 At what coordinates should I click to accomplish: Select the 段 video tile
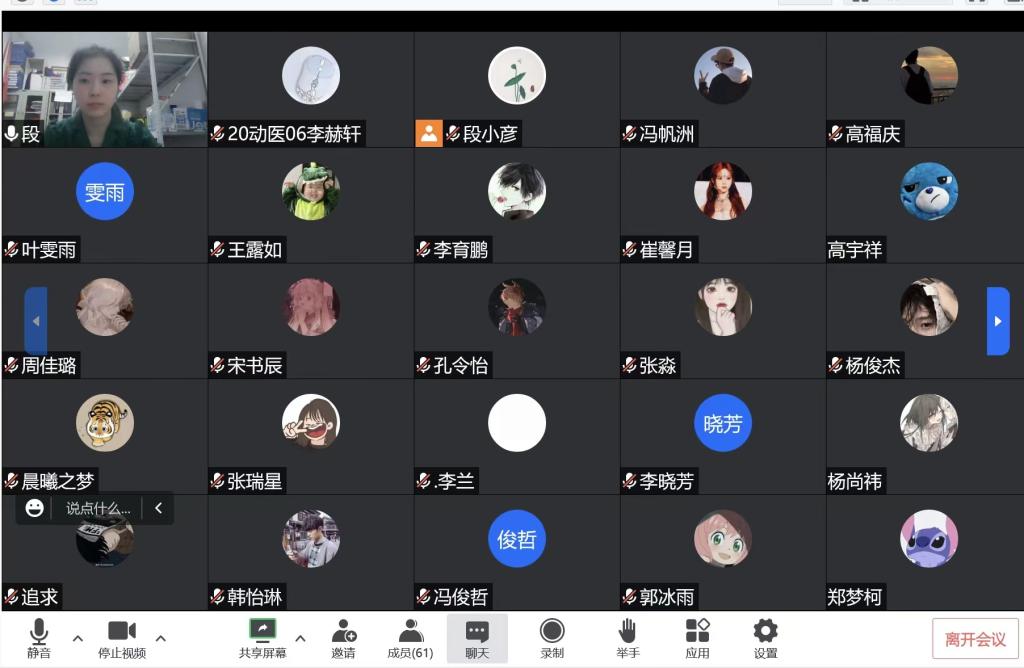click(104, 89)
